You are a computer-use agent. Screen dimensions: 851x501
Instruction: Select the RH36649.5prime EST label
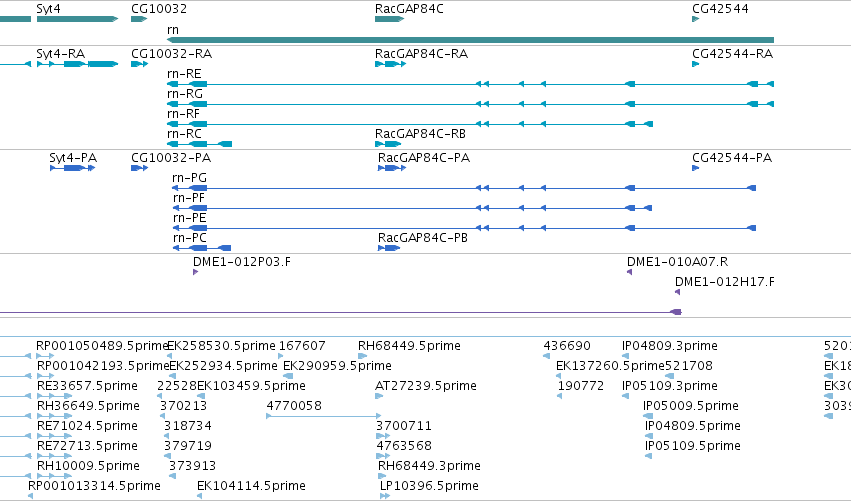[x=88, y=407]
